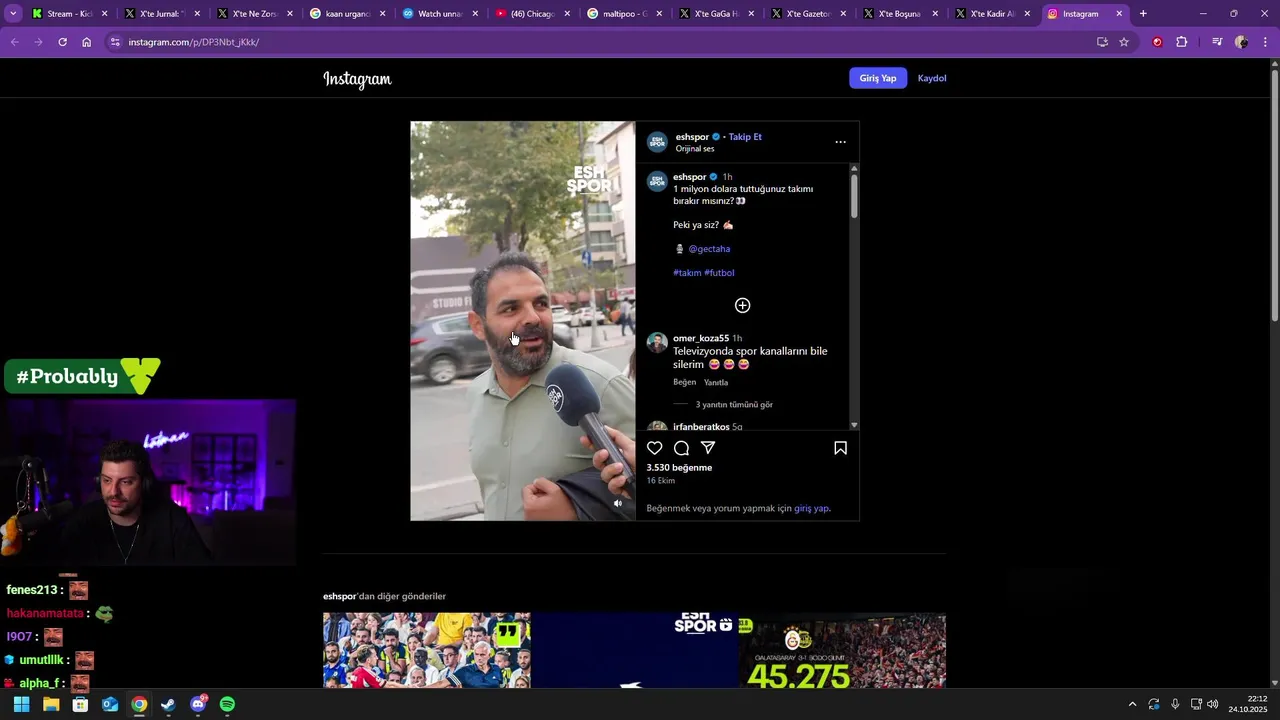Save post with the bookmark icon
This screenshot has height=720, width=1280.
coord(840,448)
